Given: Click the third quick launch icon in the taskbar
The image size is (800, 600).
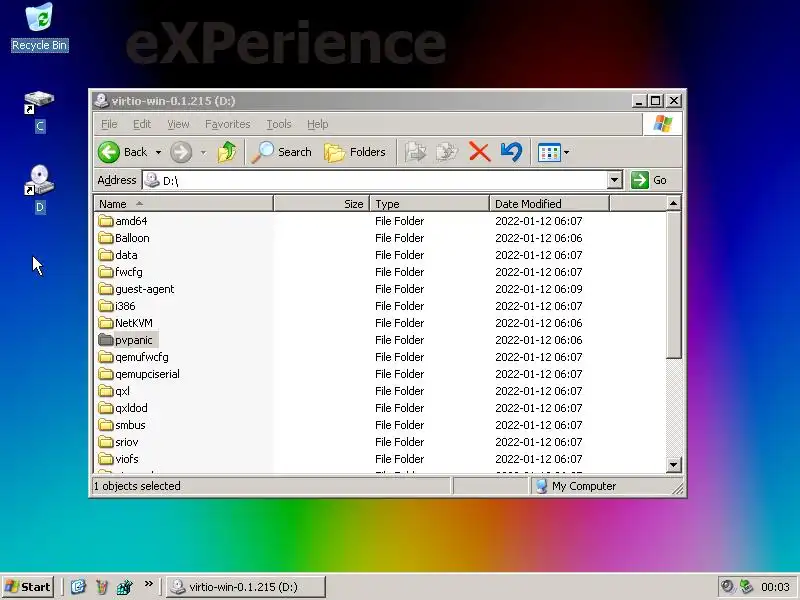Looking at the screenshot, I should (124, 587).
